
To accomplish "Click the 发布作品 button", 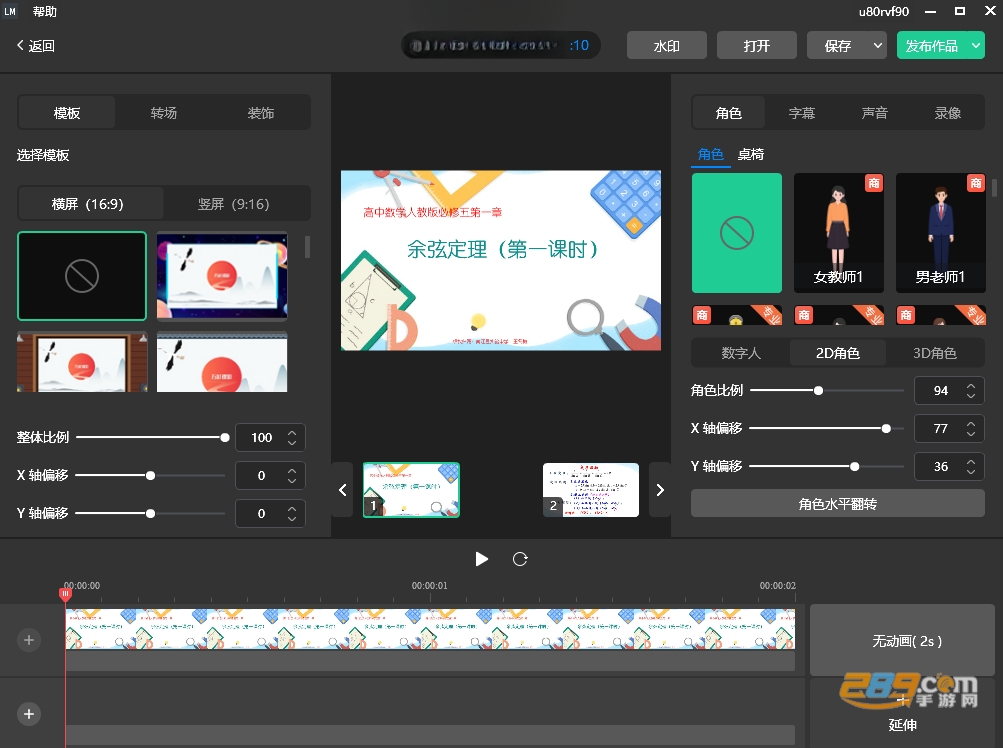I will tap(932, 45).
